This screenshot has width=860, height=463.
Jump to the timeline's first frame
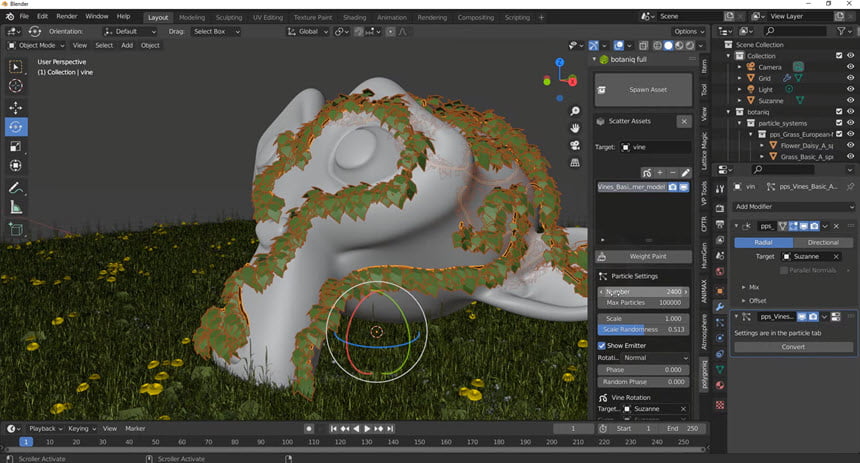pos(333,428)
